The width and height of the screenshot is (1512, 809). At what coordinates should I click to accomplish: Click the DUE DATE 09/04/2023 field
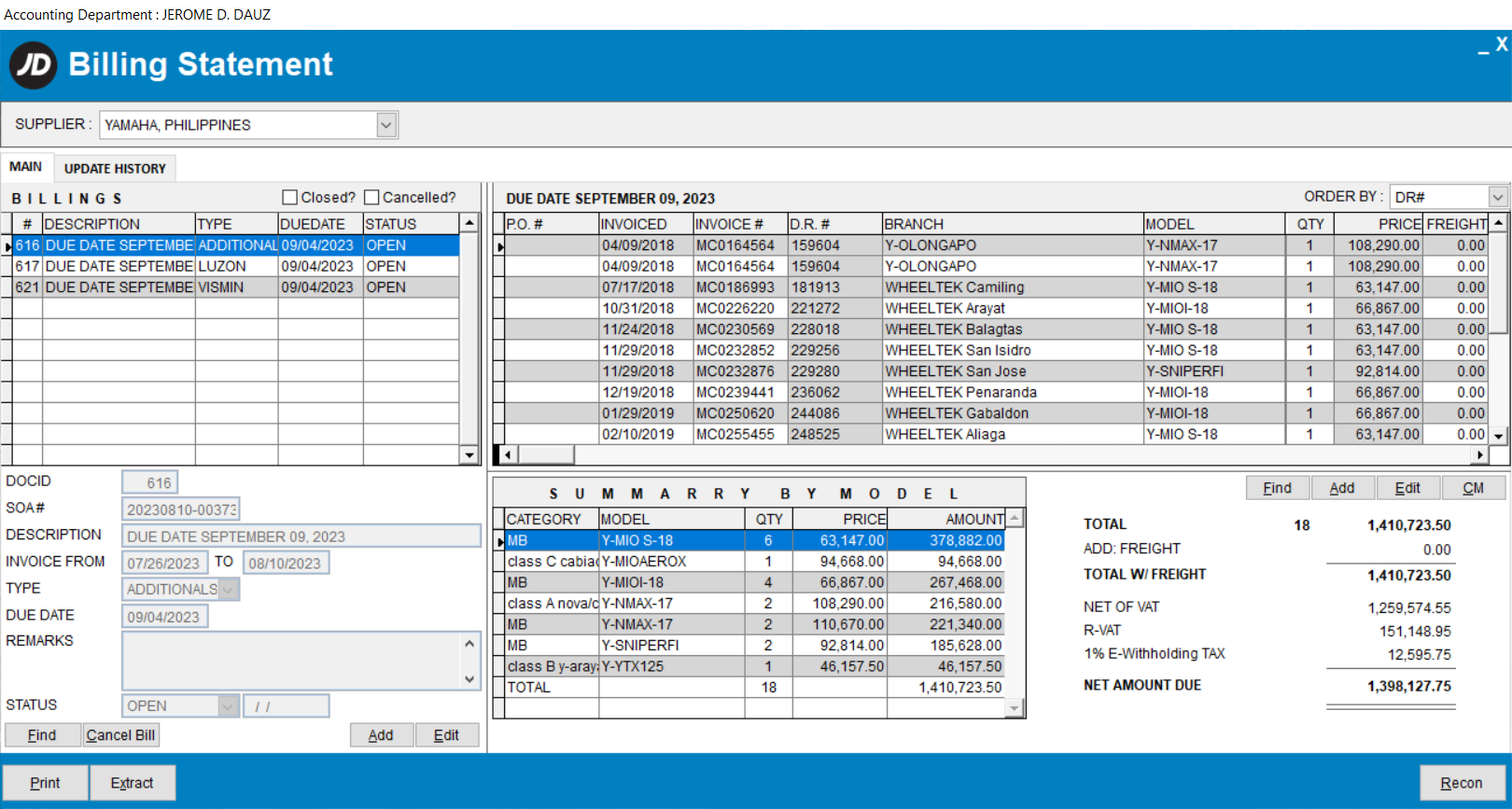[x=164, y=617]
